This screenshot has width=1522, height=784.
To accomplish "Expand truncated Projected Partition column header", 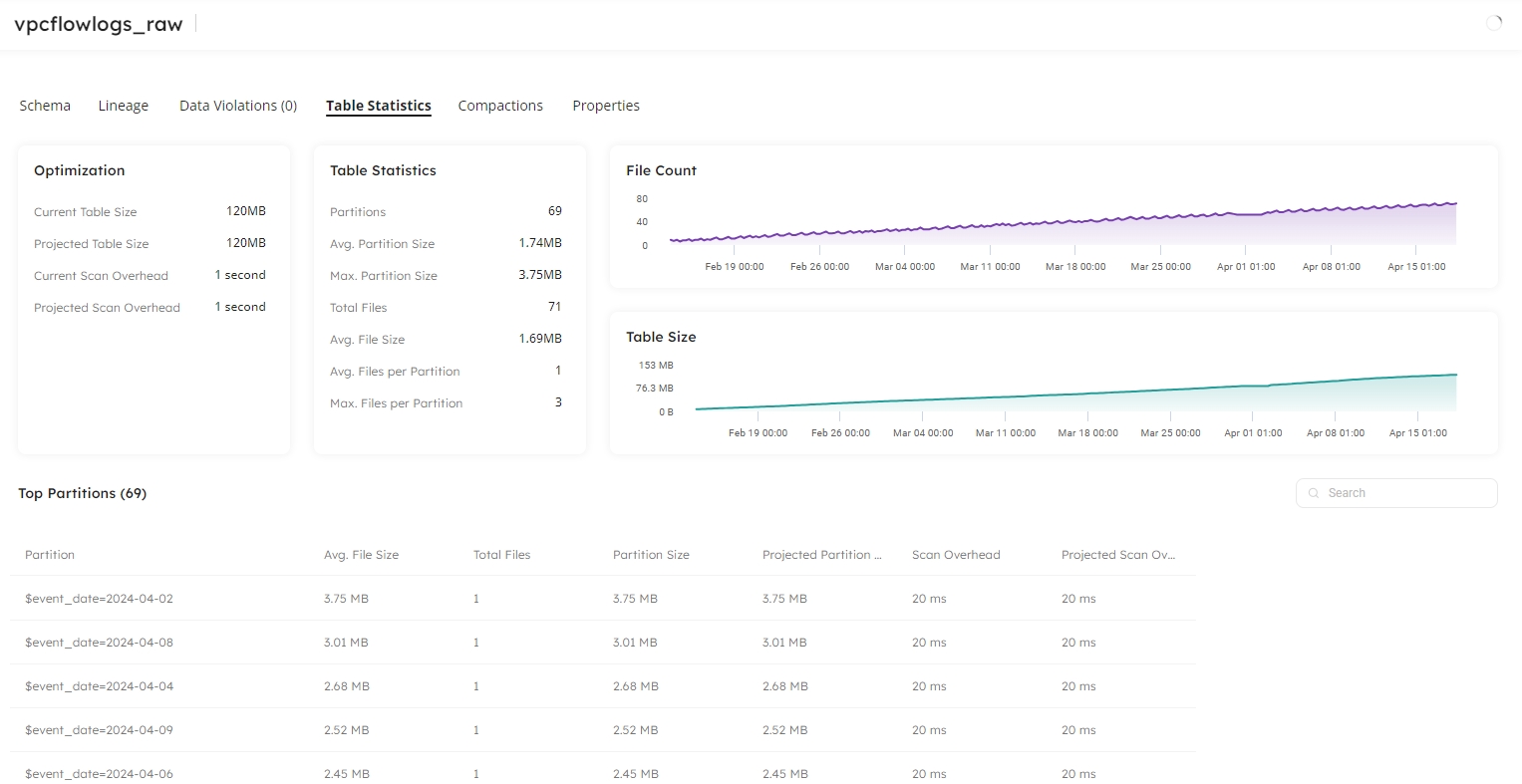I will pos(821,555).
